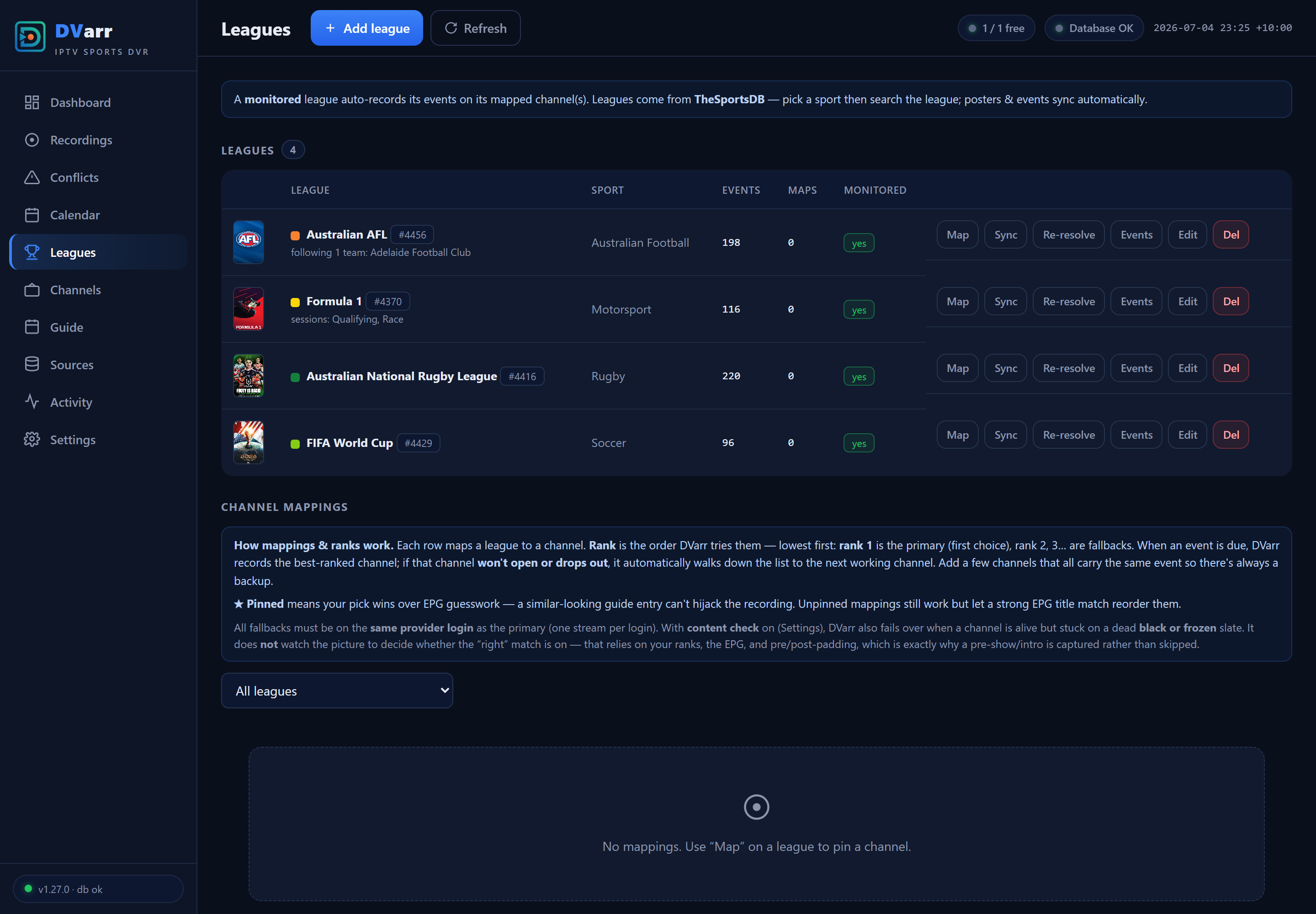Click the #4429 league ID badge
Image resolution: width=1316 pixels, height=914 pixels.
[x=418, y=443]
